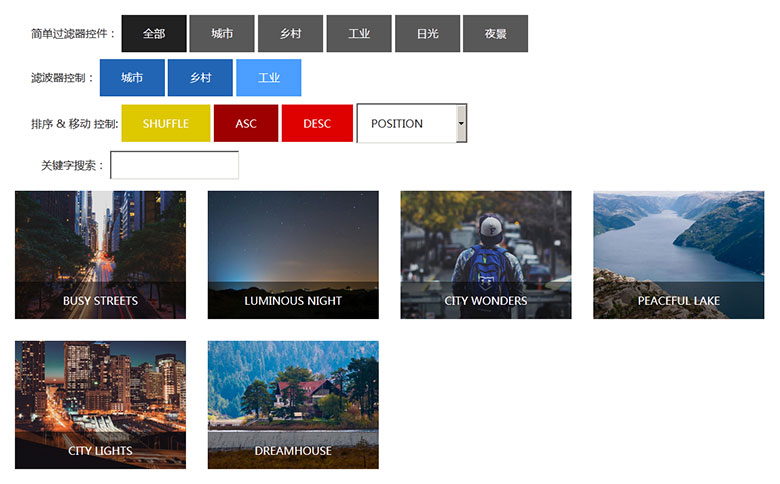Open the Luminous Night image
The image size is (780, 484).
[x=293, y=255]
